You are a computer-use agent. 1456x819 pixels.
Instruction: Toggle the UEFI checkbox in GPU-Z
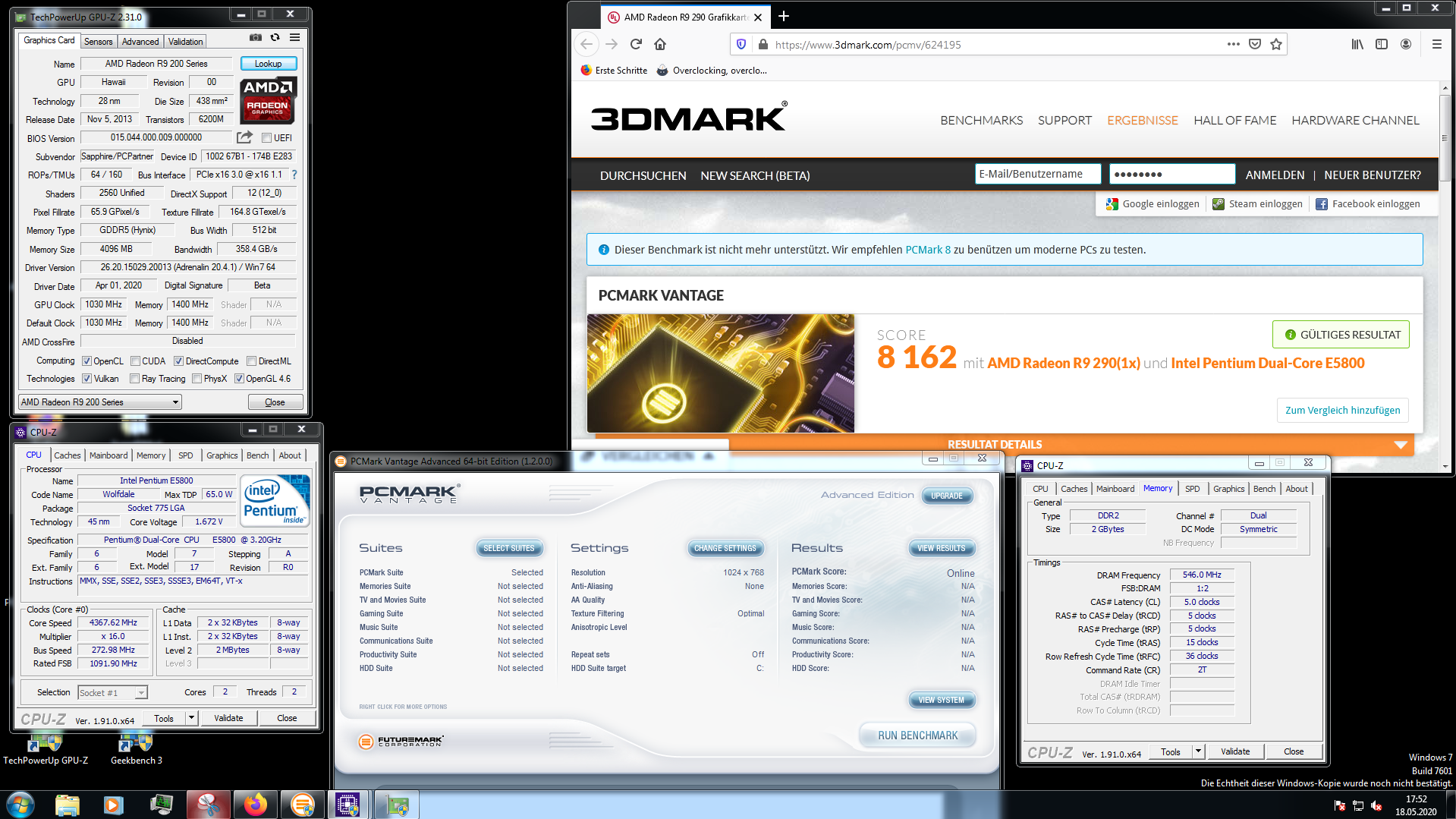[x=266, y=138]
